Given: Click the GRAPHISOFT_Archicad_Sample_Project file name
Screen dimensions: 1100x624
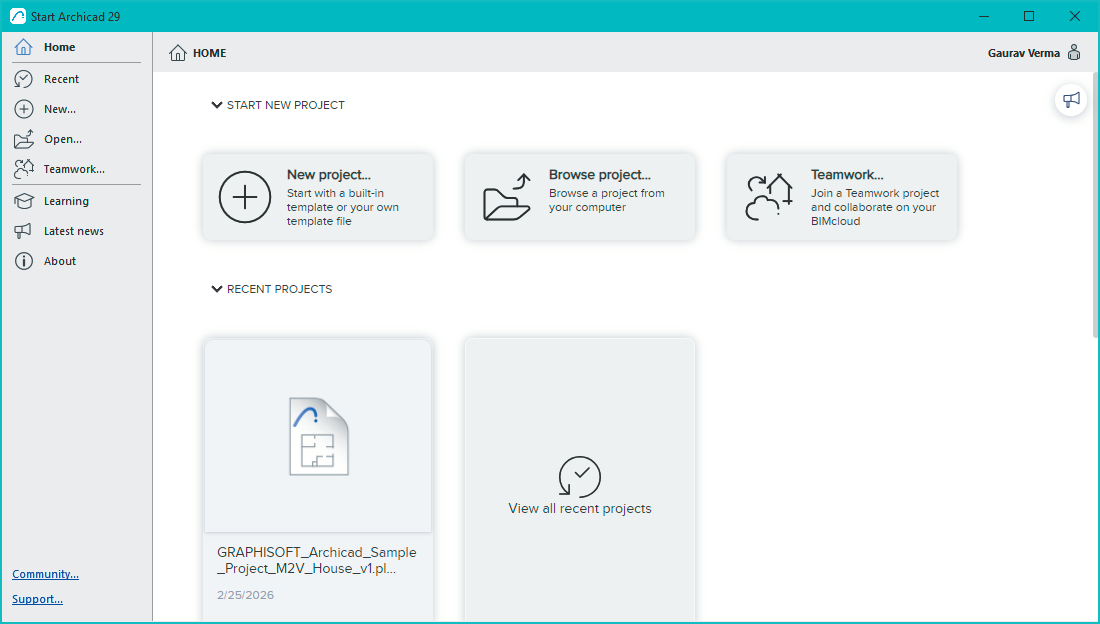Looking at the screenshot, I should tap(317, 560).
